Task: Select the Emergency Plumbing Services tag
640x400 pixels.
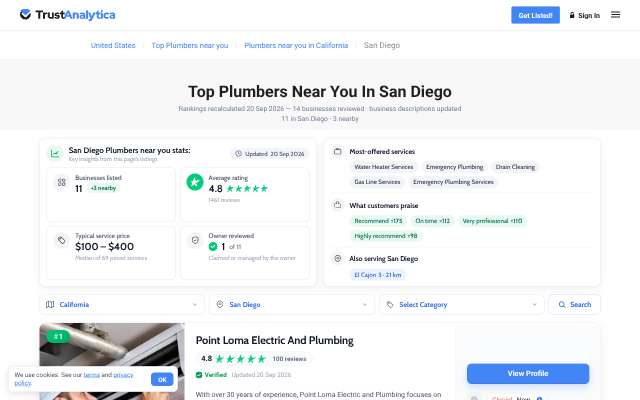Action: pos(453,182)
